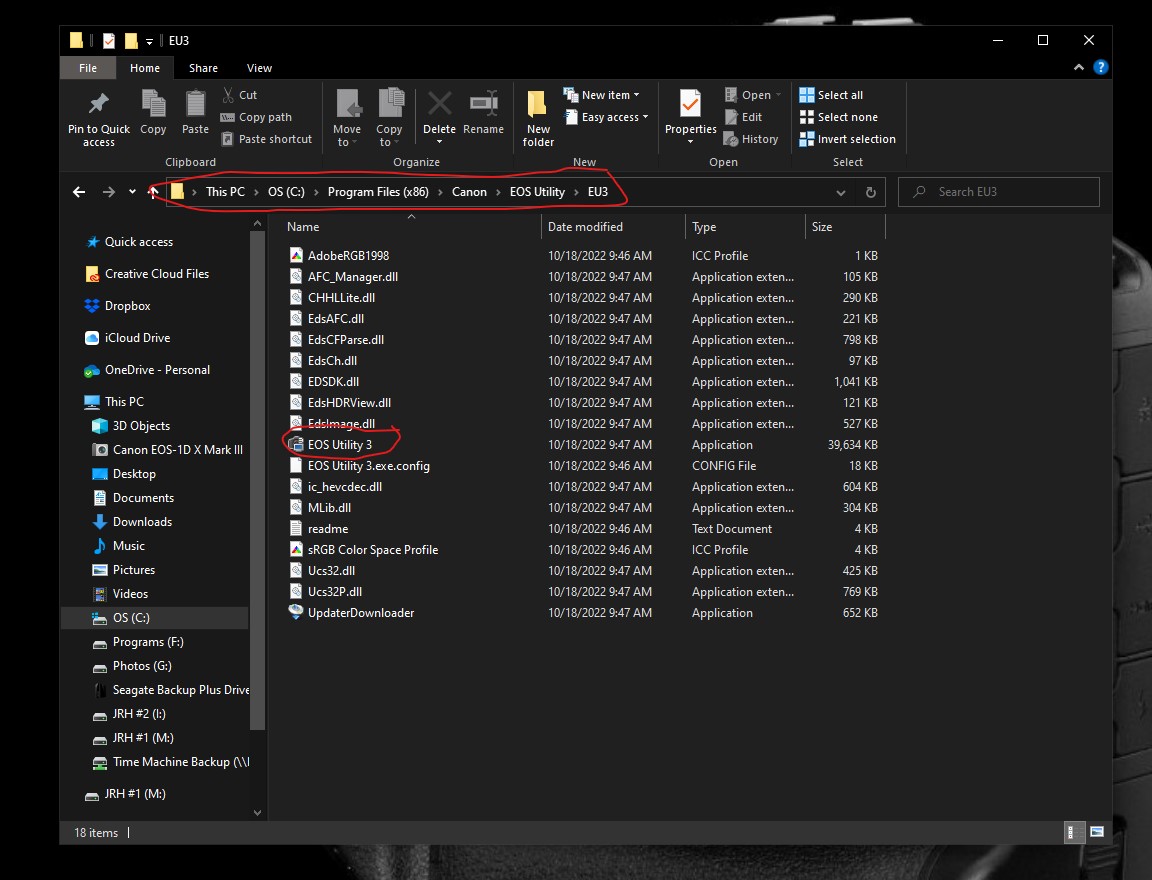Viewport: 1152px width, 880px height.
Task: Enable Invert selection
Action: (847, 138)
